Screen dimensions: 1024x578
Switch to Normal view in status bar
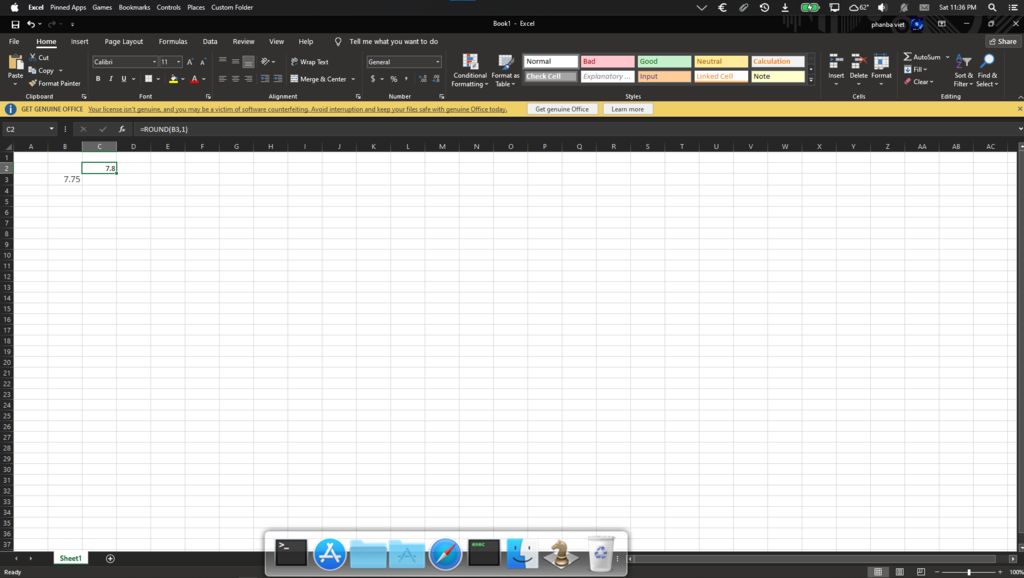(878, 572)
